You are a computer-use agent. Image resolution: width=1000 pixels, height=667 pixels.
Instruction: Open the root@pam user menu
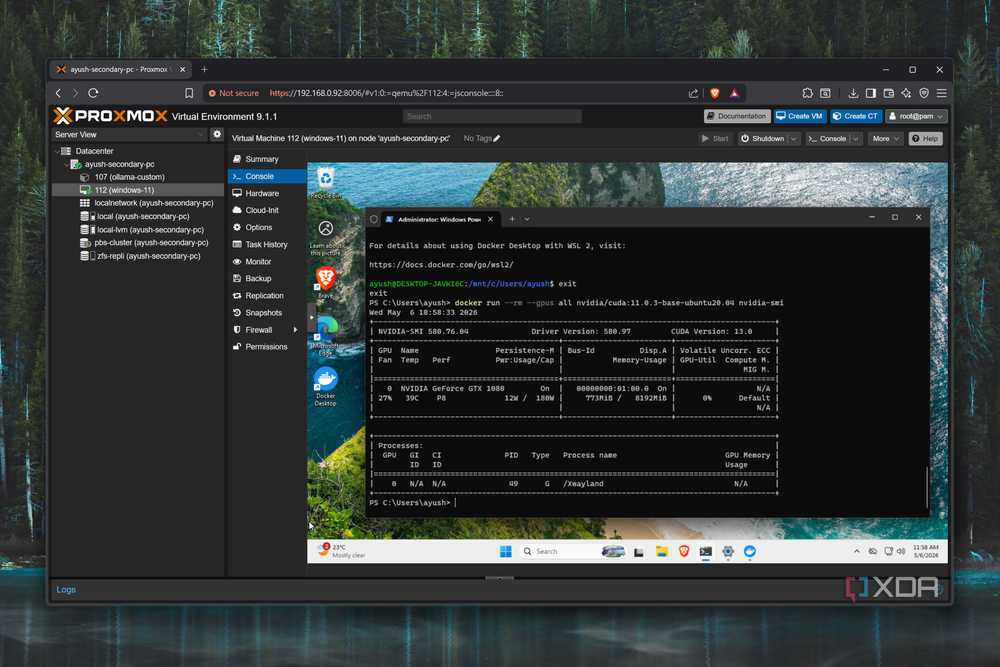(x=916, y=116)
